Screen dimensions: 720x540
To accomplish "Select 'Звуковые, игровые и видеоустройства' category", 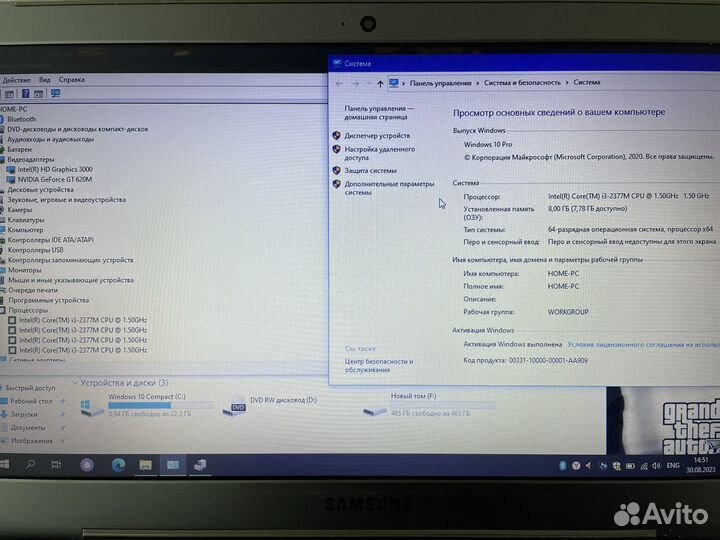I will point(66,200).
